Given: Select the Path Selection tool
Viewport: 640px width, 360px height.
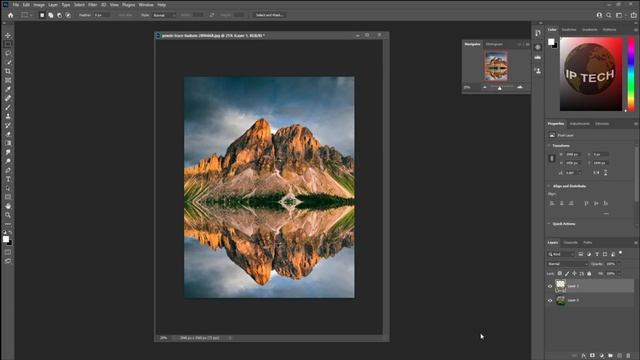Looking at the screenshot, I should 8,188.
